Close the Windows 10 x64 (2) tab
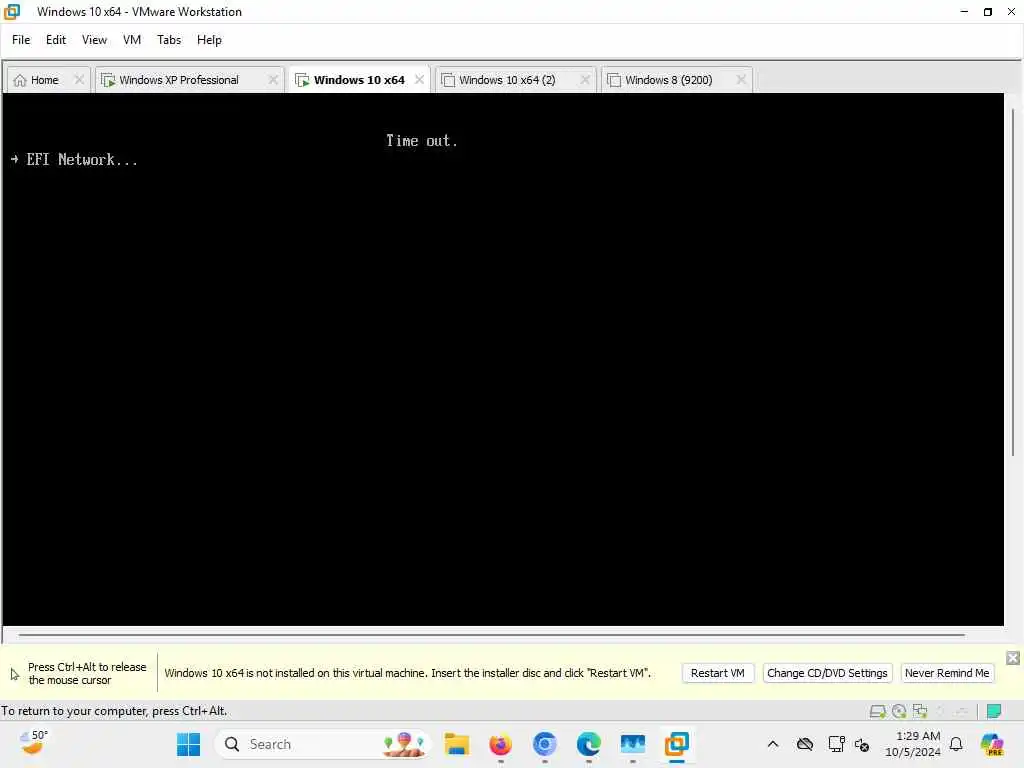Viewport: 1024px width, 768px height. 584,80
